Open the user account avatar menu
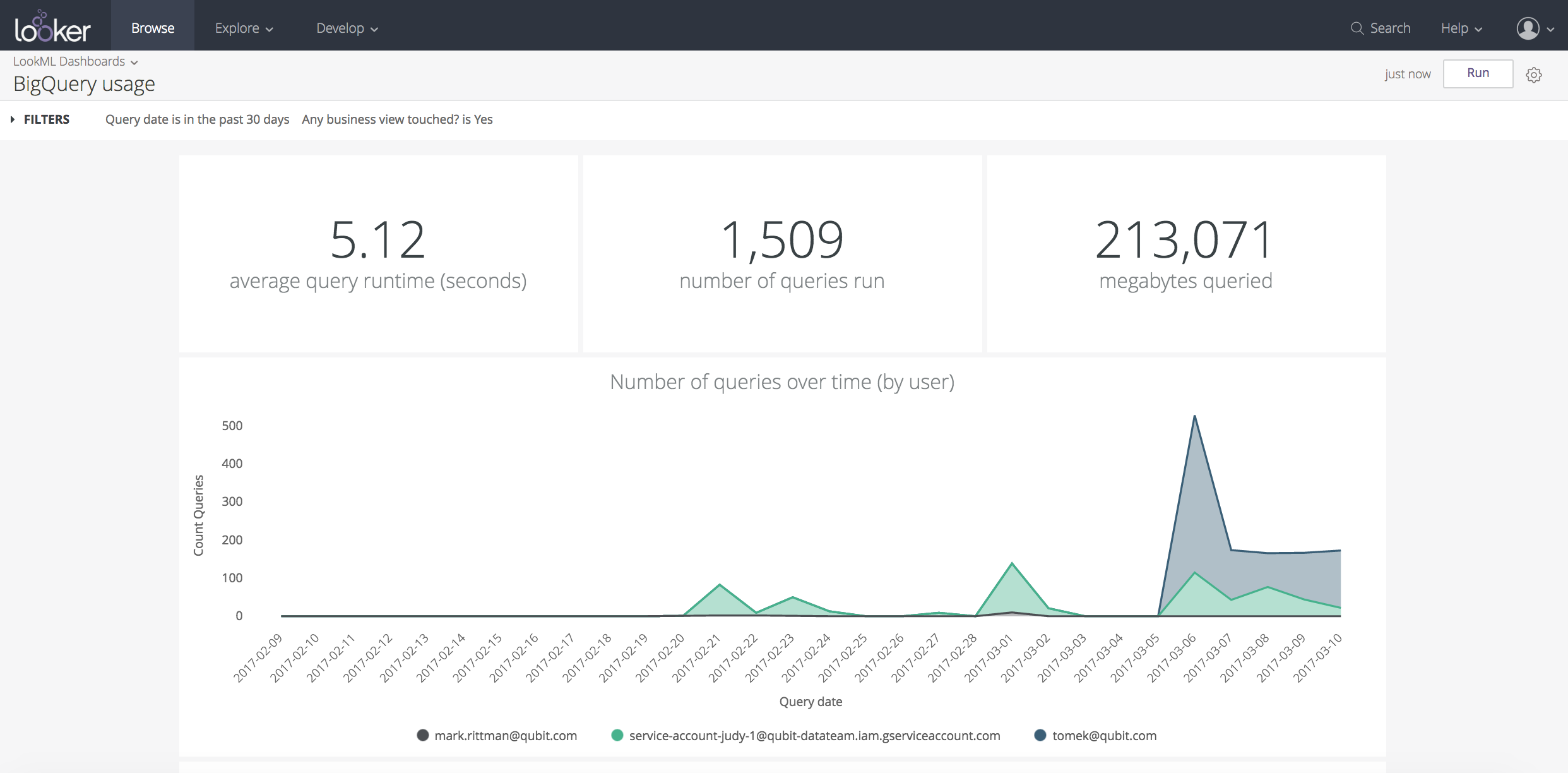This screenshot has height=773, width=1568. click(x=1535, y=28)
